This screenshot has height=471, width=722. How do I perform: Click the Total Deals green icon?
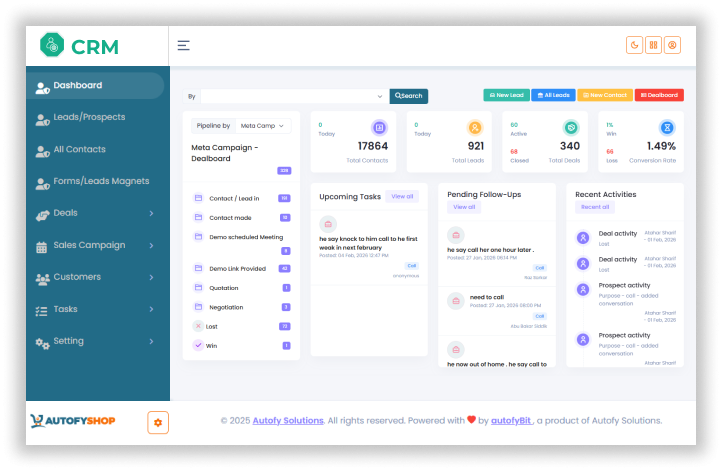(x=571, y=128)
